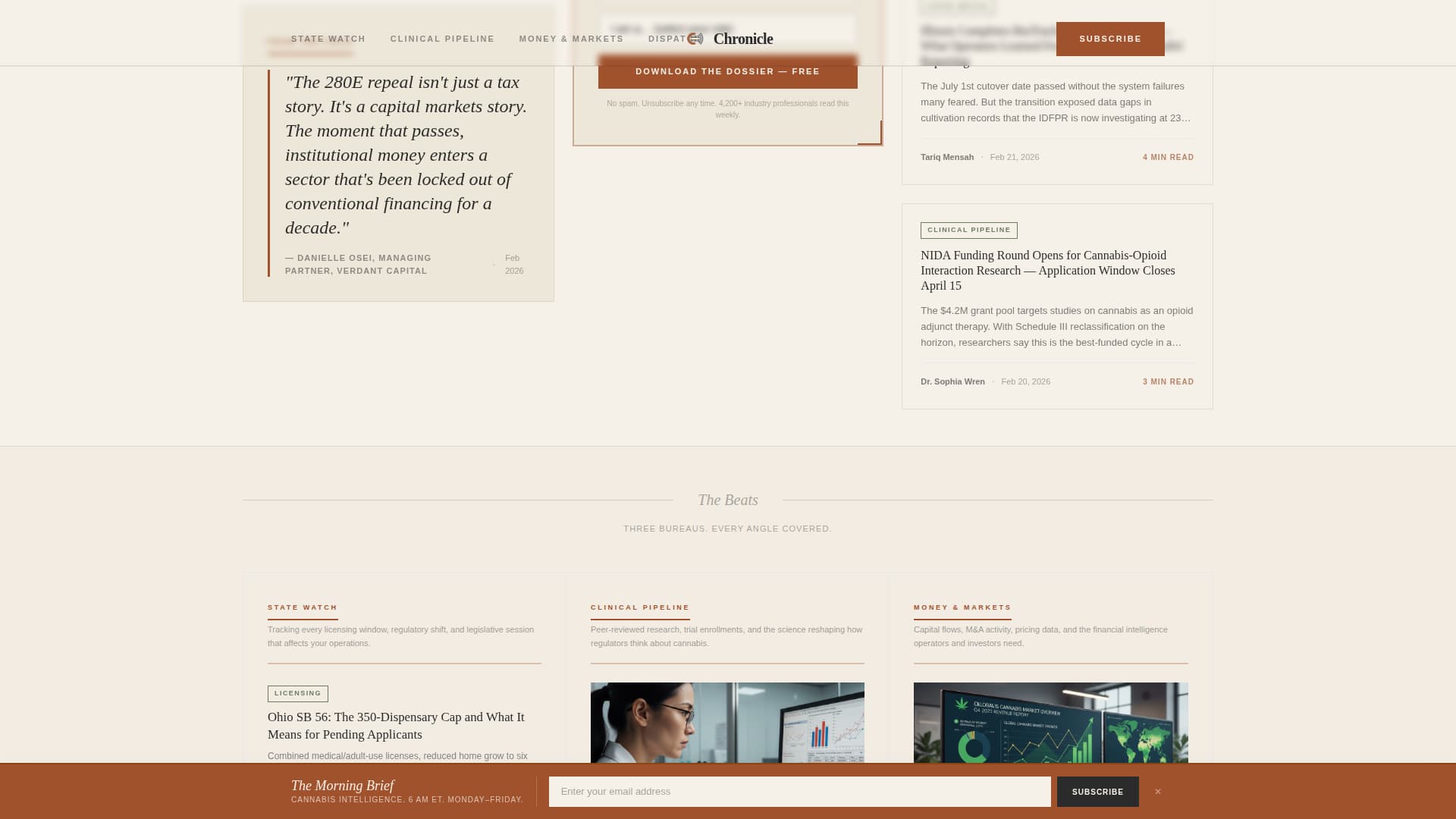Screen dimensions: 1456x819
Task: Click the July 1st cutover summary text
Action: (x=1056, y=102)
